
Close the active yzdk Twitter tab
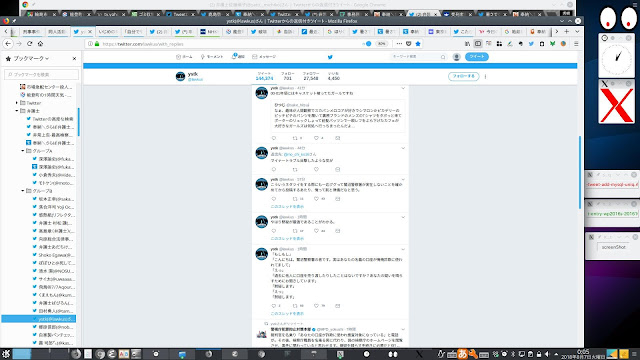90,31
